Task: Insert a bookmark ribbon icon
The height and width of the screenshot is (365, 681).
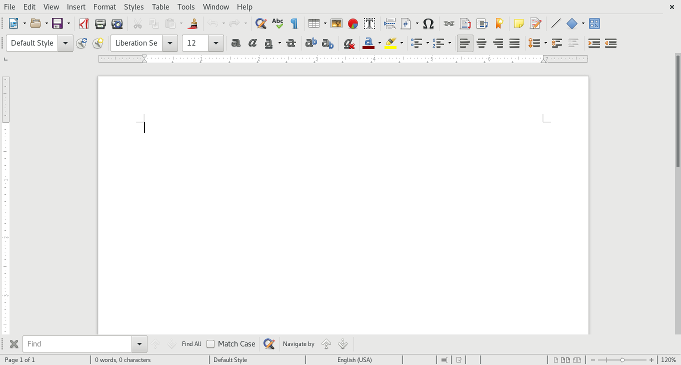Action: 499,23
